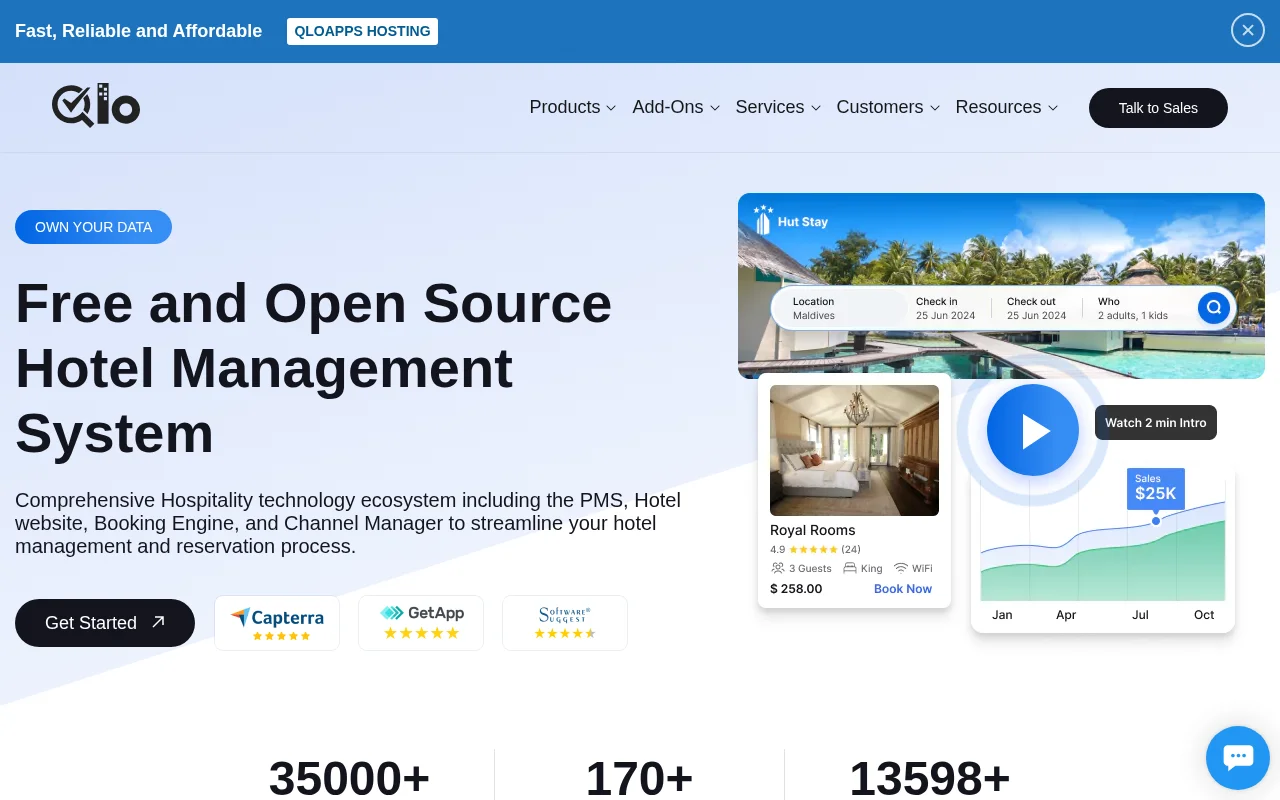Select the Check out date field
This screenshot has height=800, width=1280.
click(x=1037, y=308)
